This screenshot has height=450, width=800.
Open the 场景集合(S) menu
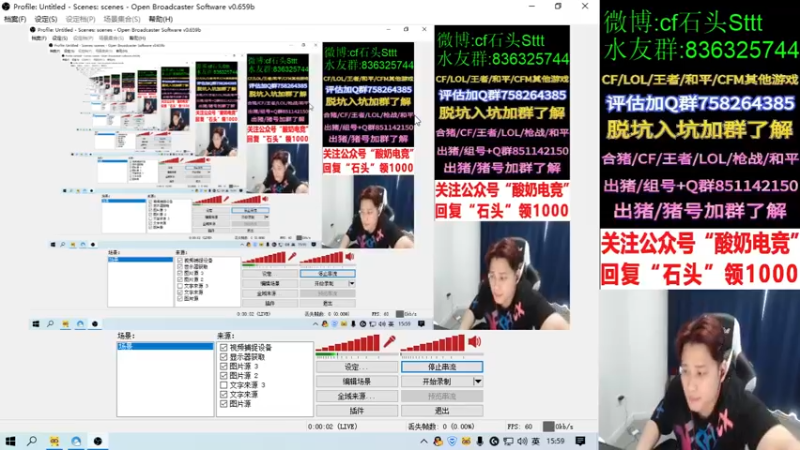coord(122,19)
